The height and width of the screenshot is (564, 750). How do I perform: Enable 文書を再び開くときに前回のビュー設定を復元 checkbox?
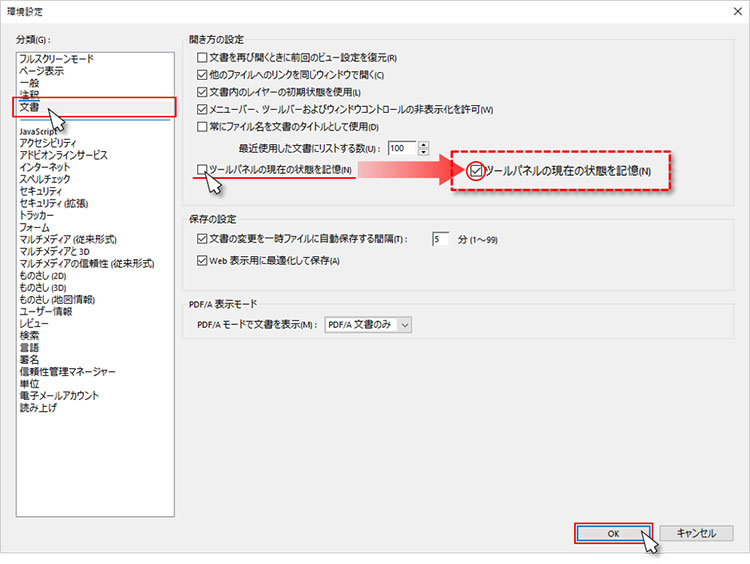[203, 58]
